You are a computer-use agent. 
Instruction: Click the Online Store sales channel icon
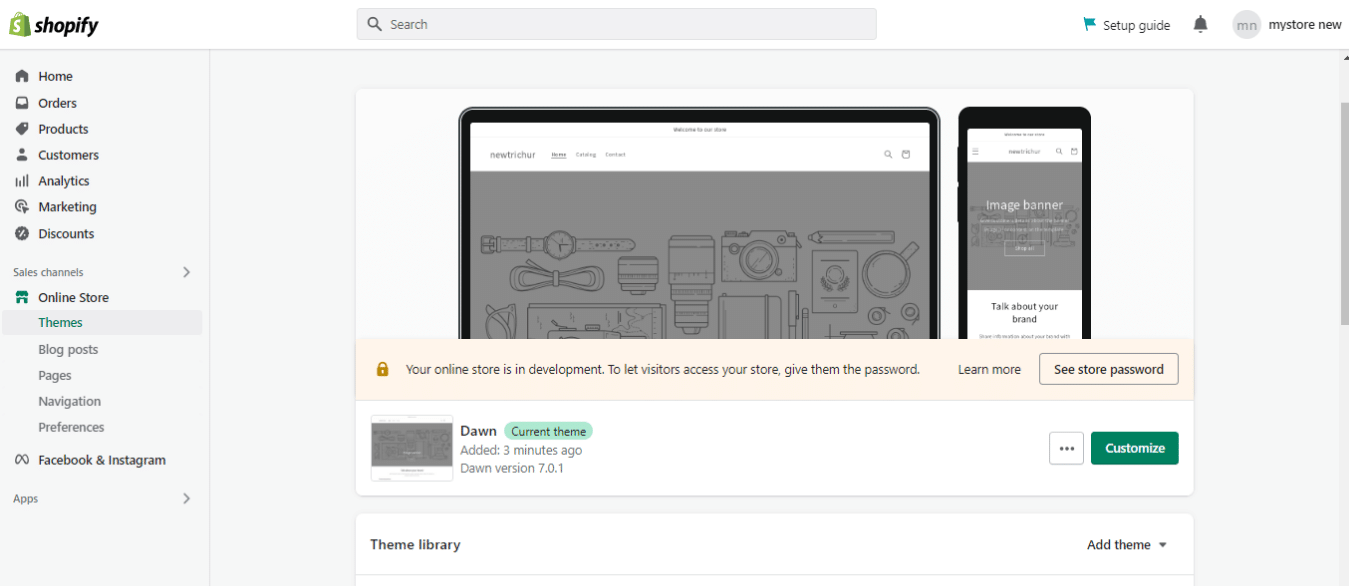[x=22, y=297]
